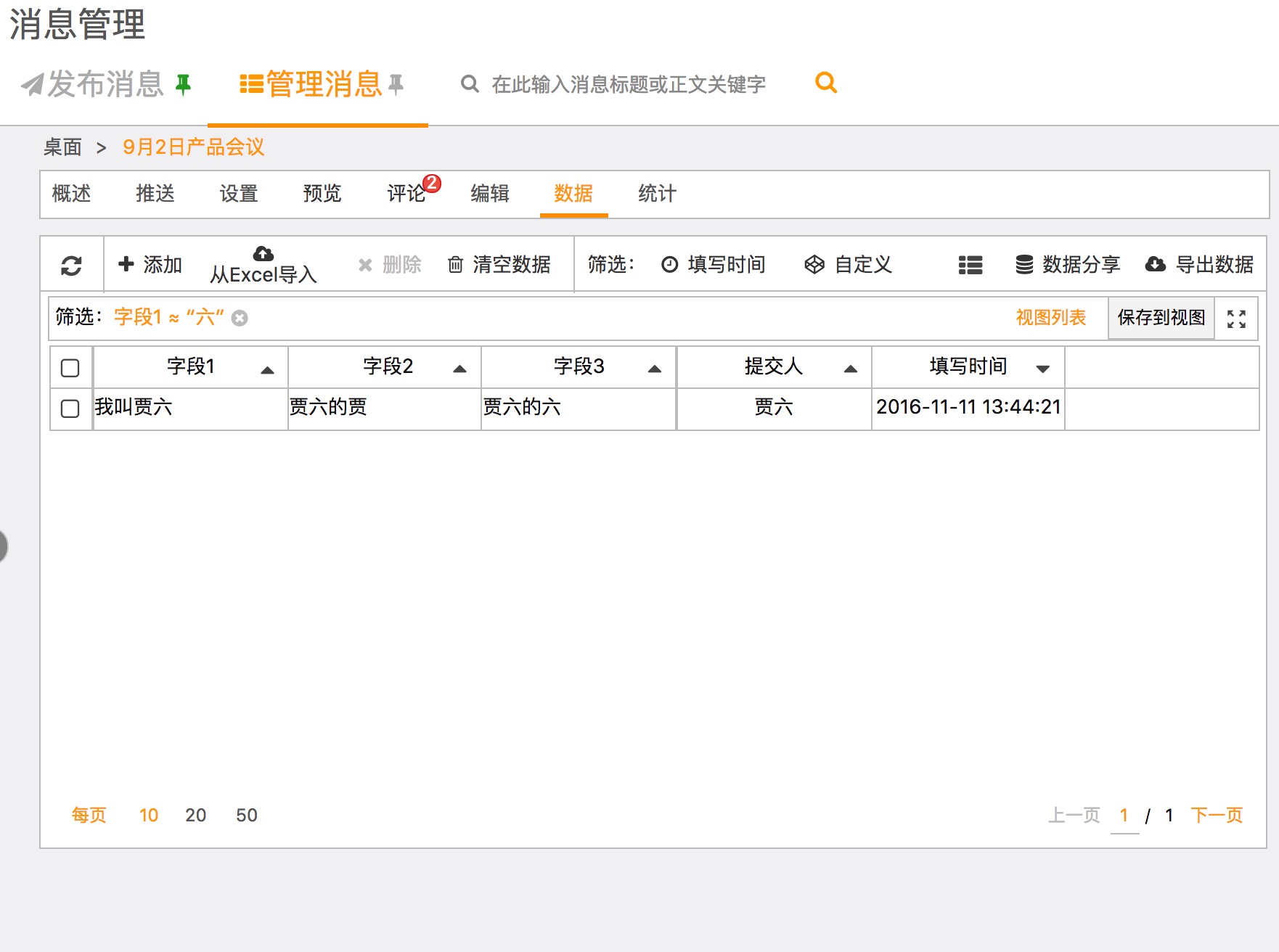Open the 概述 tab
The image size is (1279, 952).
[x=72, y=194]
